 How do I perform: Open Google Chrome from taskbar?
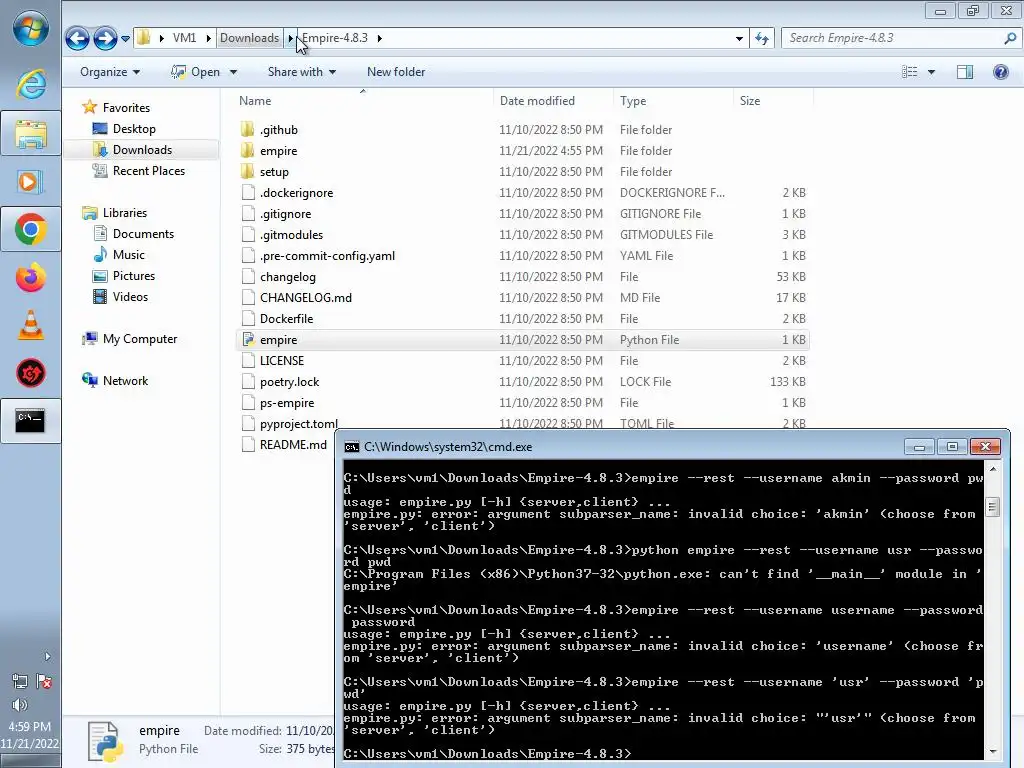coord(31,229)
